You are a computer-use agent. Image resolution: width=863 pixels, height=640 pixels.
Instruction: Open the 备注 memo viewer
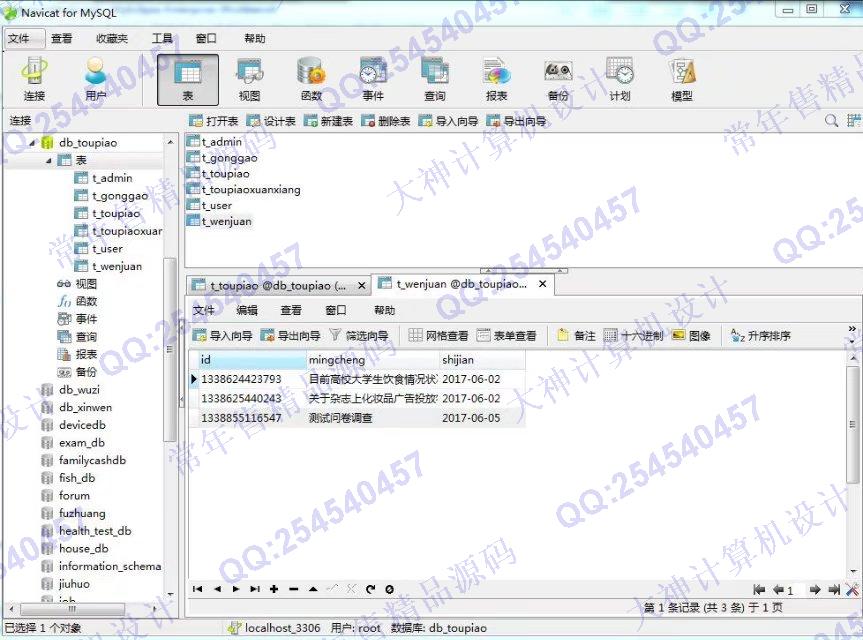tap(576, 335)
